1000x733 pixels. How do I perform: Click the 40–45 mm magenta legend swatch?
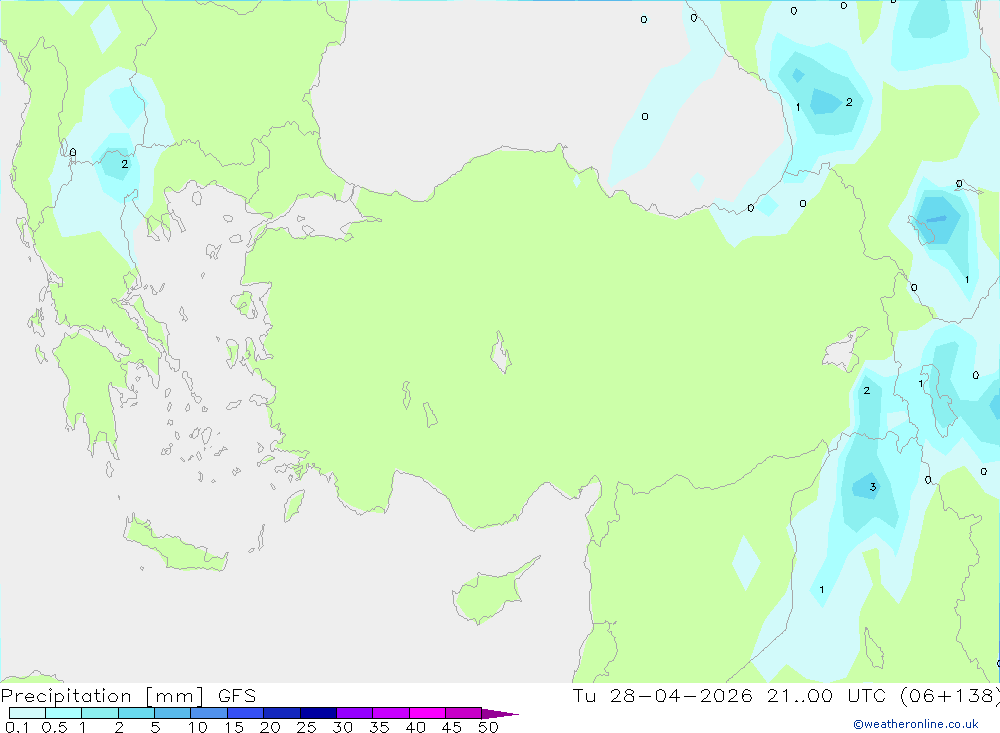(427, 713)
